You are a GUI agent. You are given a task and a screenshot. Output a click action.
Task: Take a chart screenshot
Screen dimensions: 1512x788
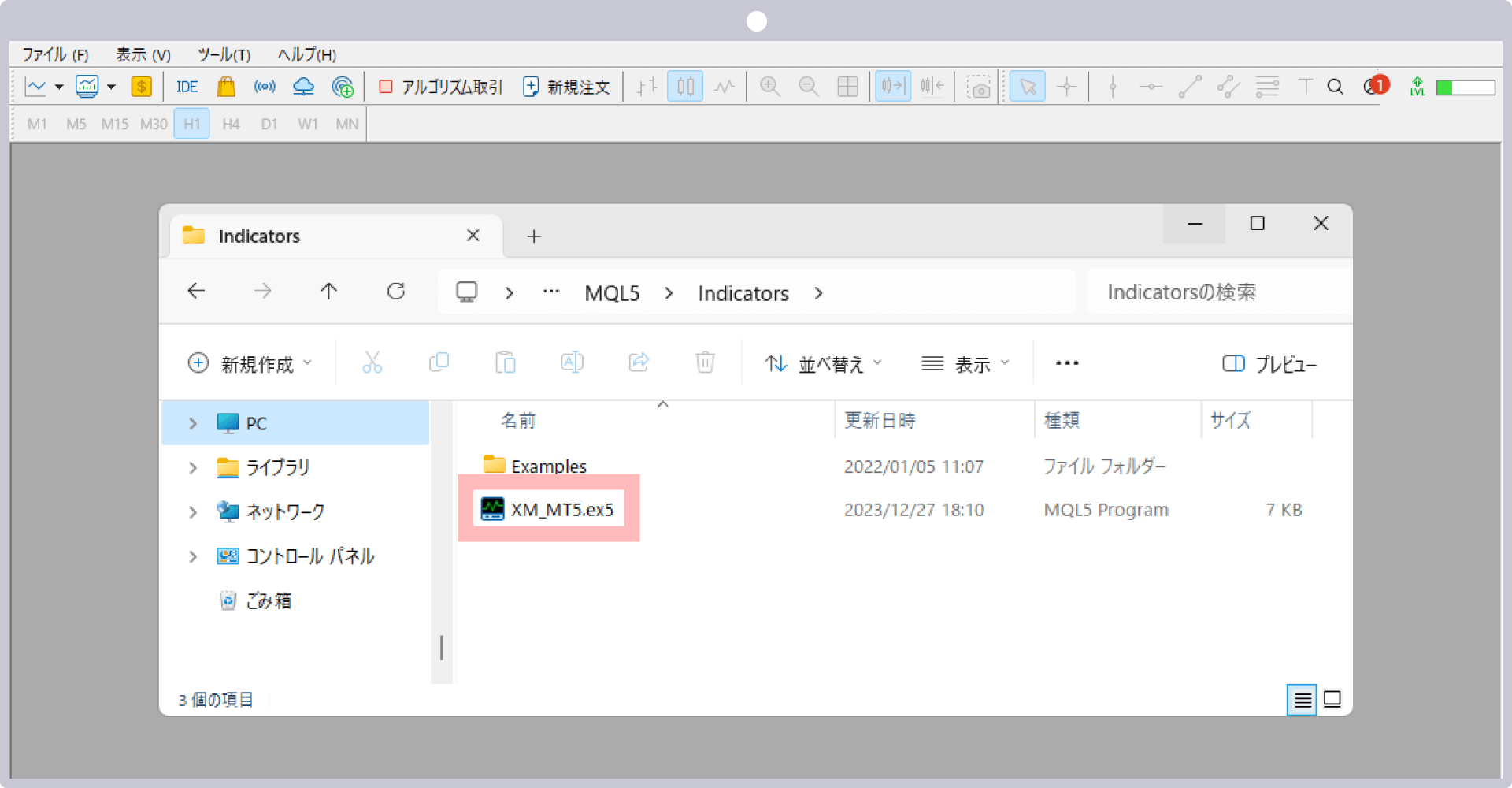click(x=979, y=87)
